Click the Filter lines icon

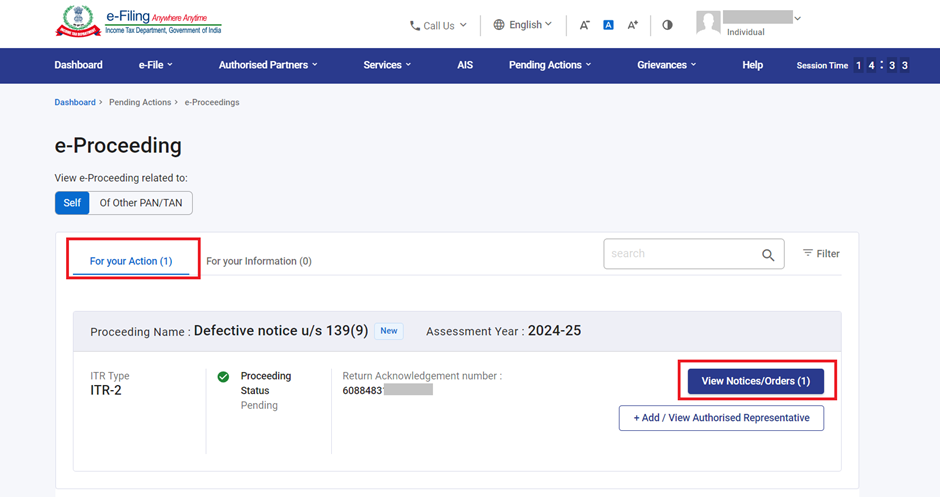click(x=808, y=253)
